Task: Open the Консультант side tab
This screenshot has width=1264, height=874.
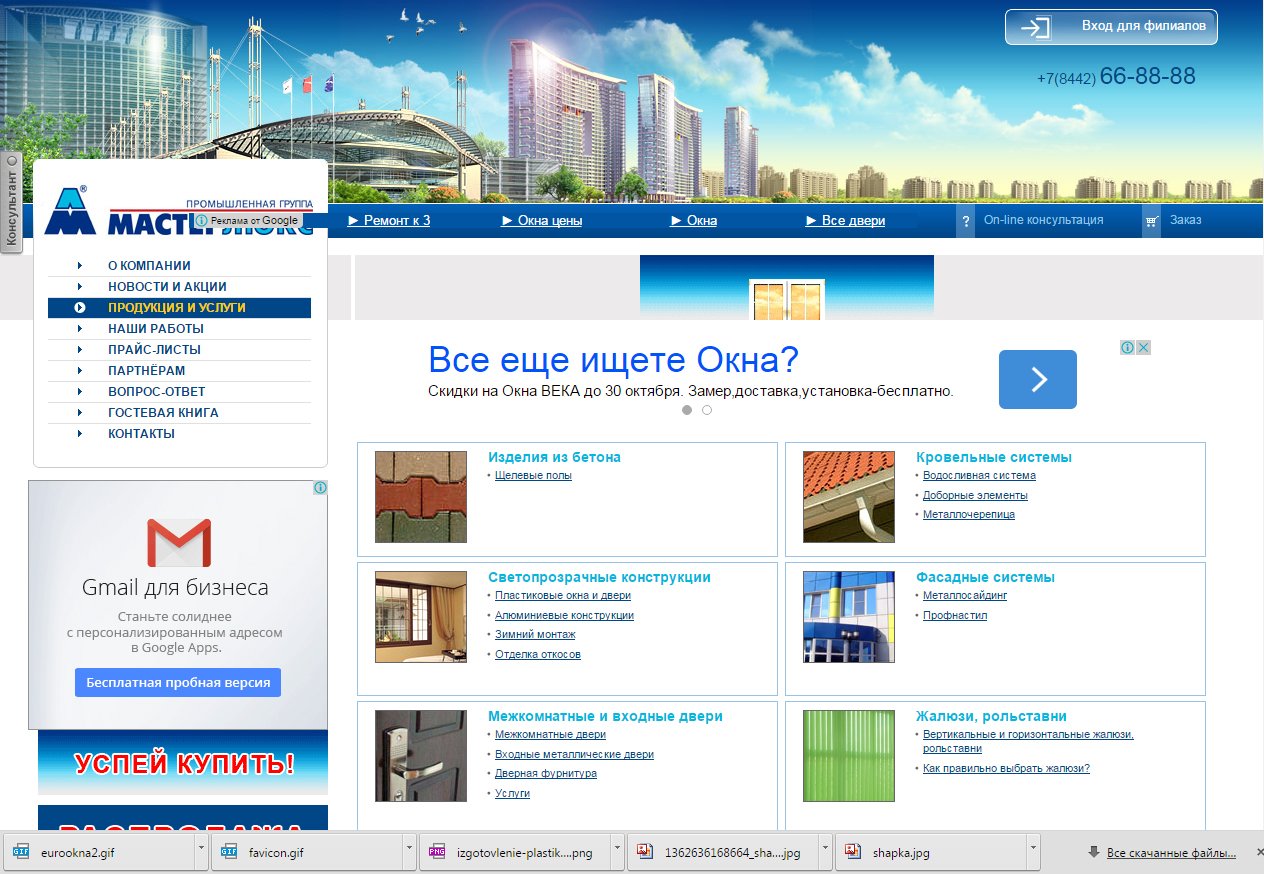Action: 11,202
